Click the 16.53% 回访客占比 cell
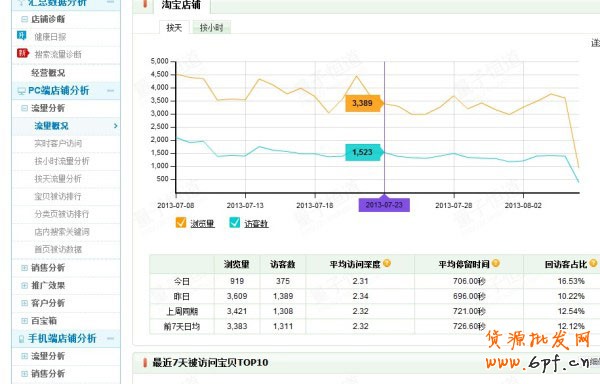This screenshot has height=384, width=600. coord(571,281)
